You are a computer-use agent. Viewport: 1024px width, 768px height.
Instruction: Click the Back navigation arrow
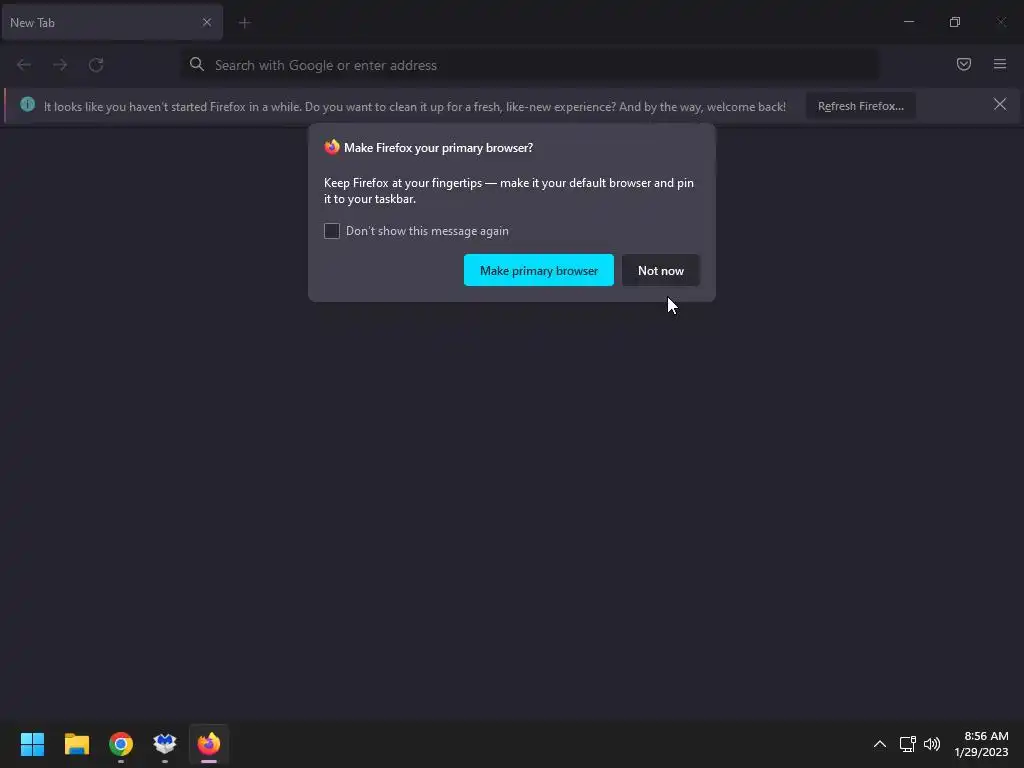24,65
